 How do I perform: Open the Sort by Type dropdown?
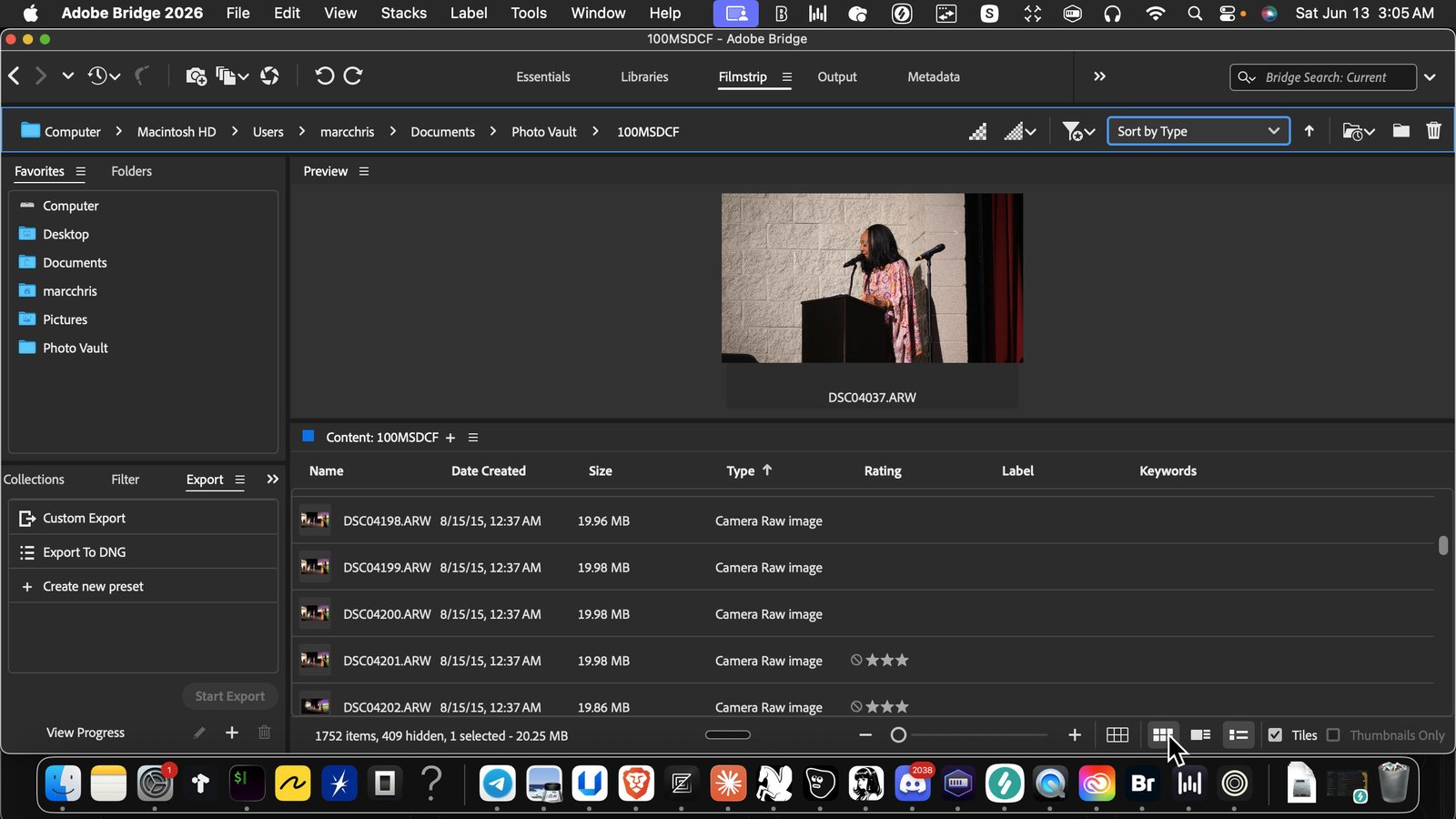1198,131
